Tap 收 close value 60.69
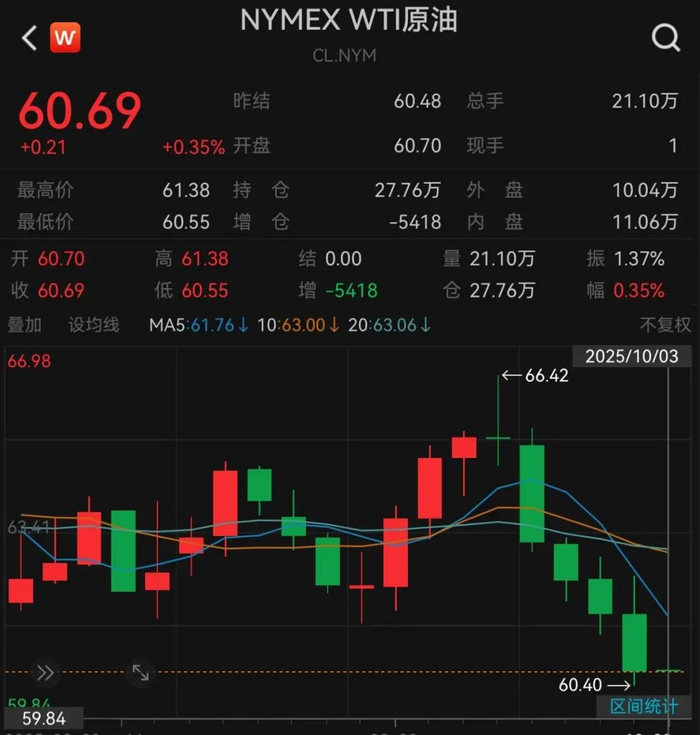The width and height of the screenshot is (700, 735). click(61, 291)
